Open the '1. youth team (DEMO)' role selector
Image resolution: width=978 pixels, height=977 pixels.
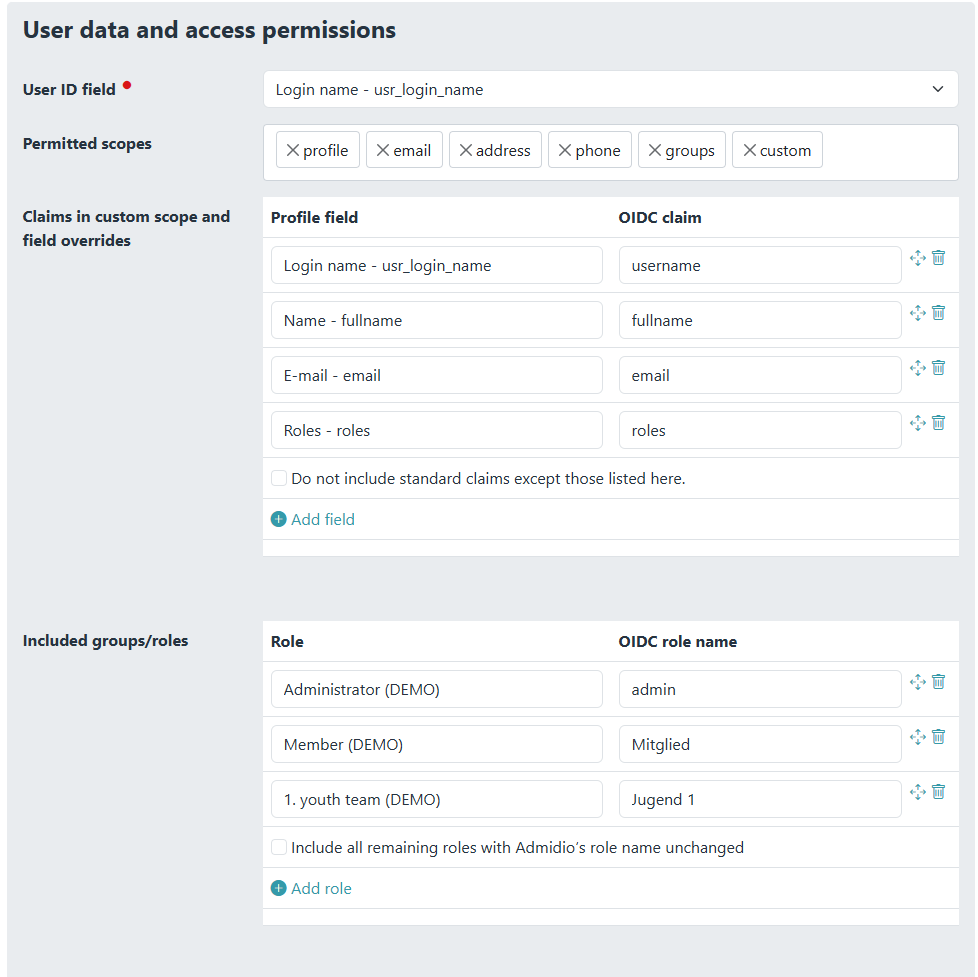pyautogui.click(x=437, y=799)
